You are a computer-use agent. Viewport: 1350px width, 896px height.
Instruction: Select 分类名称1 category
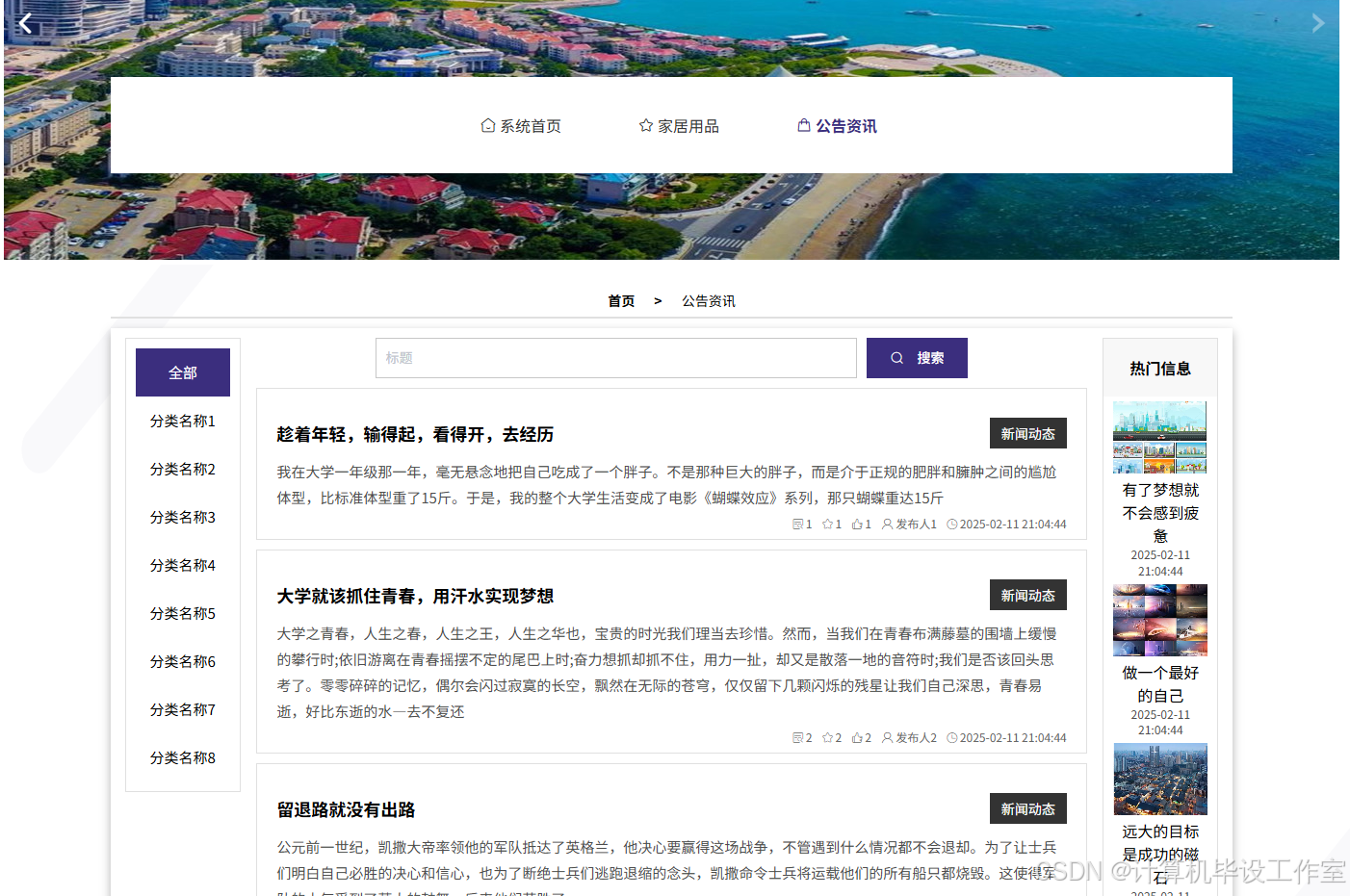(x=183, y=421)
